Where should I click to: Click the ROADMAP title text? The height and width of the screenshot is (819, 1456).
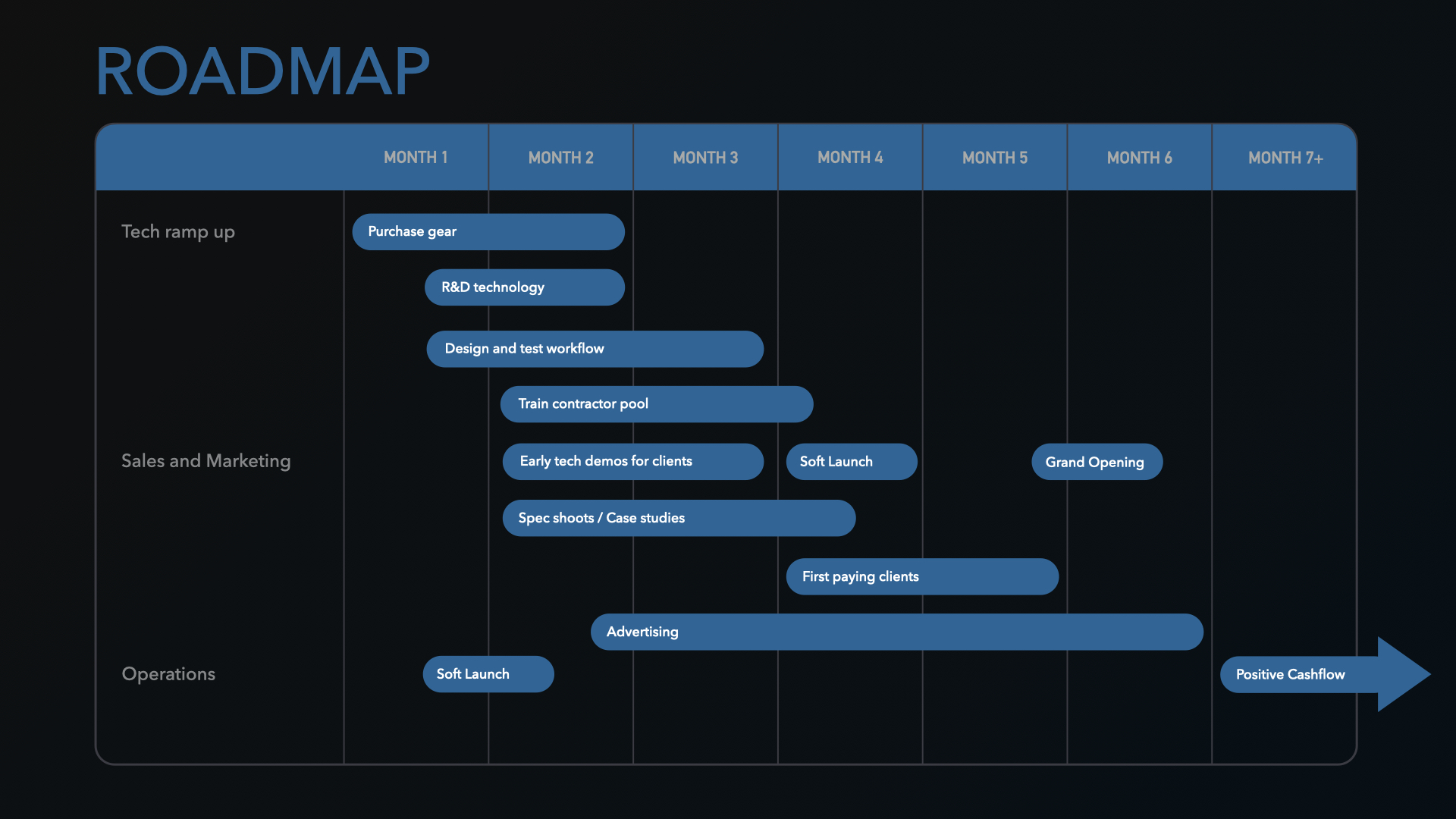[262, 72]
